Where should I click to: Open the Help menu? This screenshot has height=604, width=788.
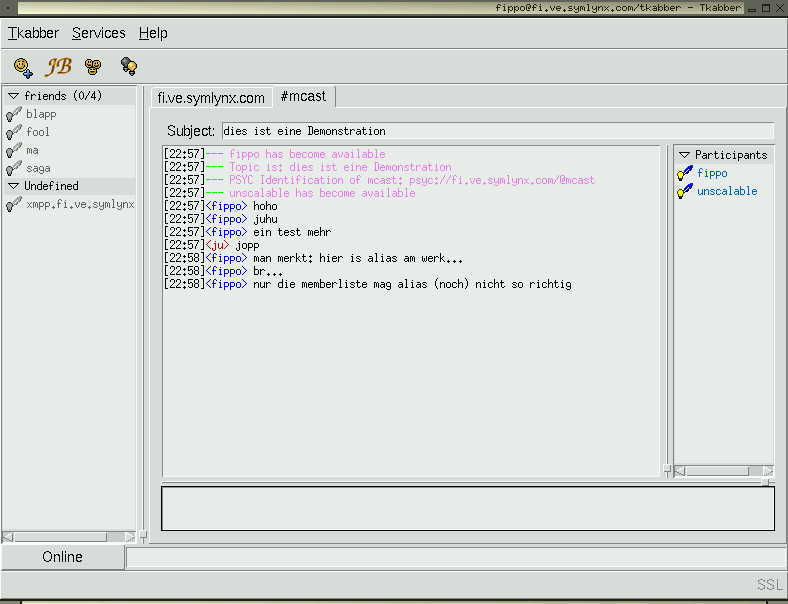coord(153,33)
